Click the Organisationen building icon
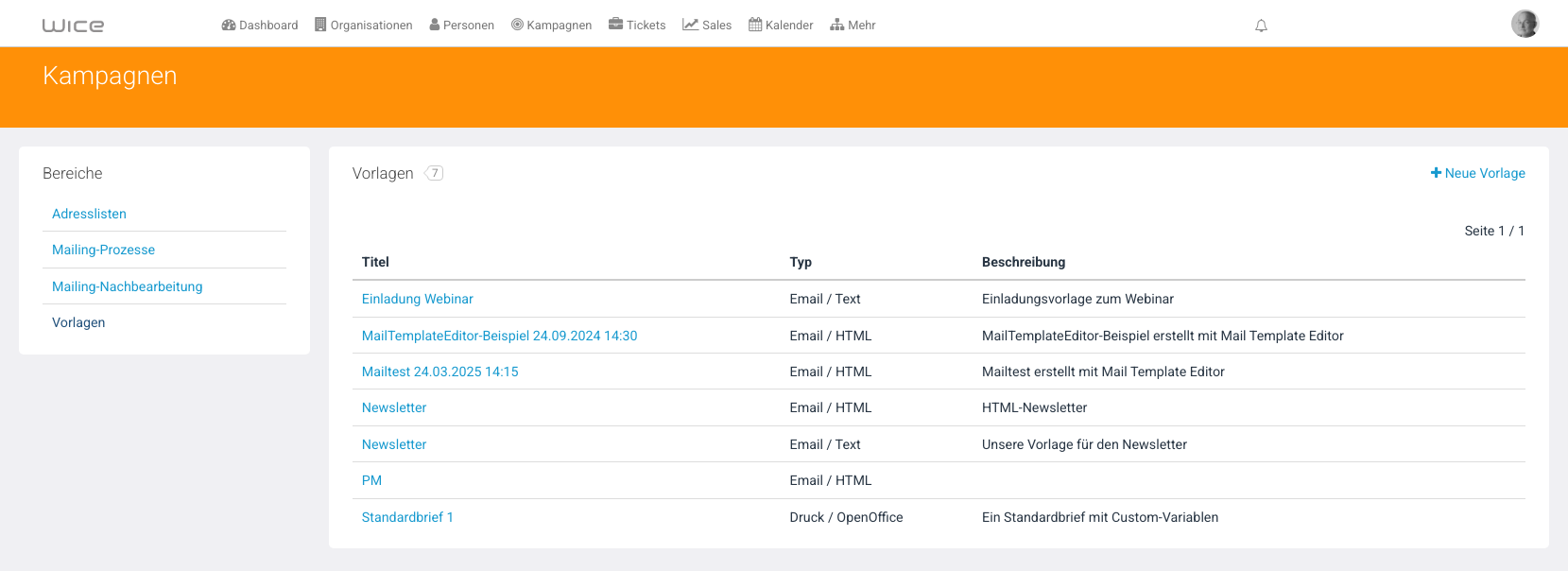The image size is (1568, 571). point(320,25)
